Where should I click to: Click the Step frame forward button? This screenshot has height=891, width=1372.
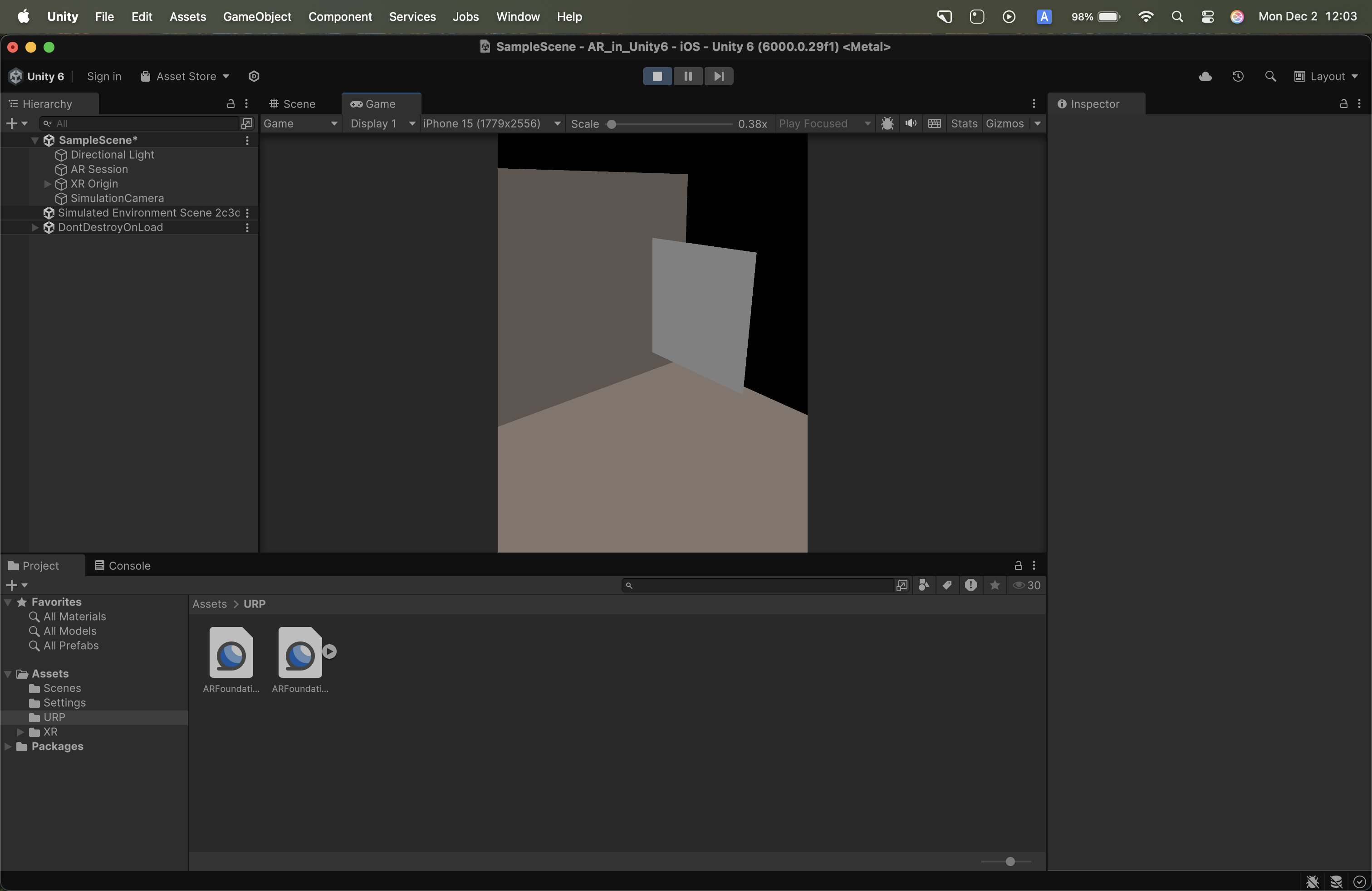(x=718, y=76)
